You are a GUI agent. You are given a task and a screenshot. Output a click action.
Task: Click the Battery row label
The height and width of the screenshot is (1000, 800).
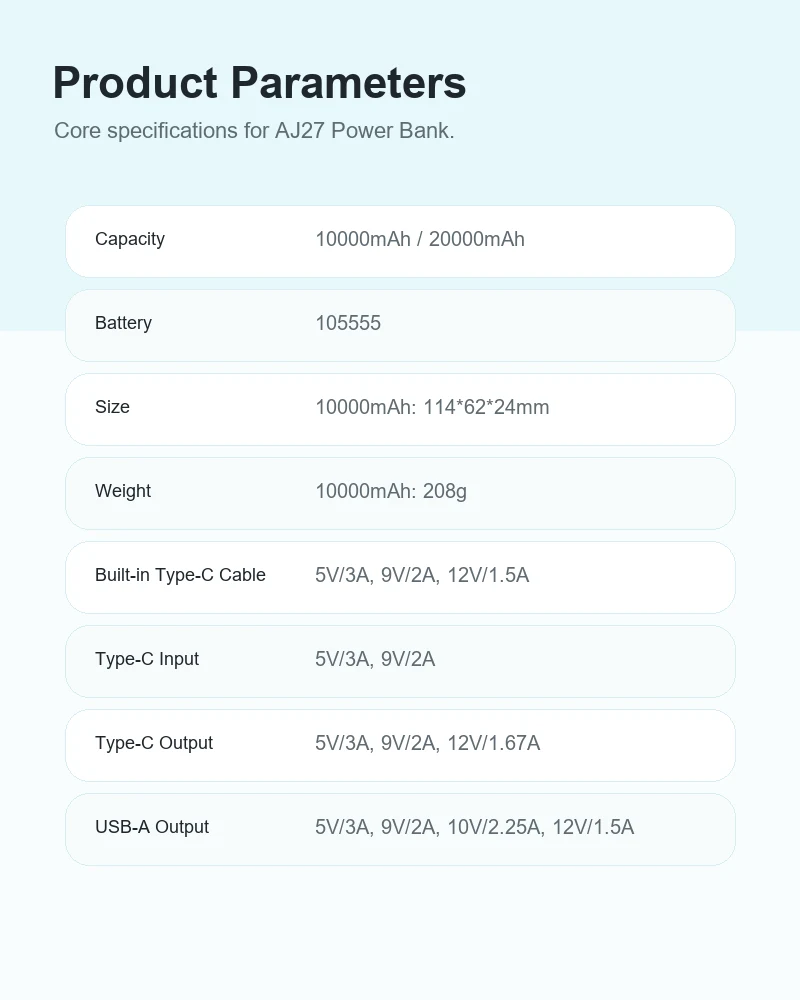123,323
